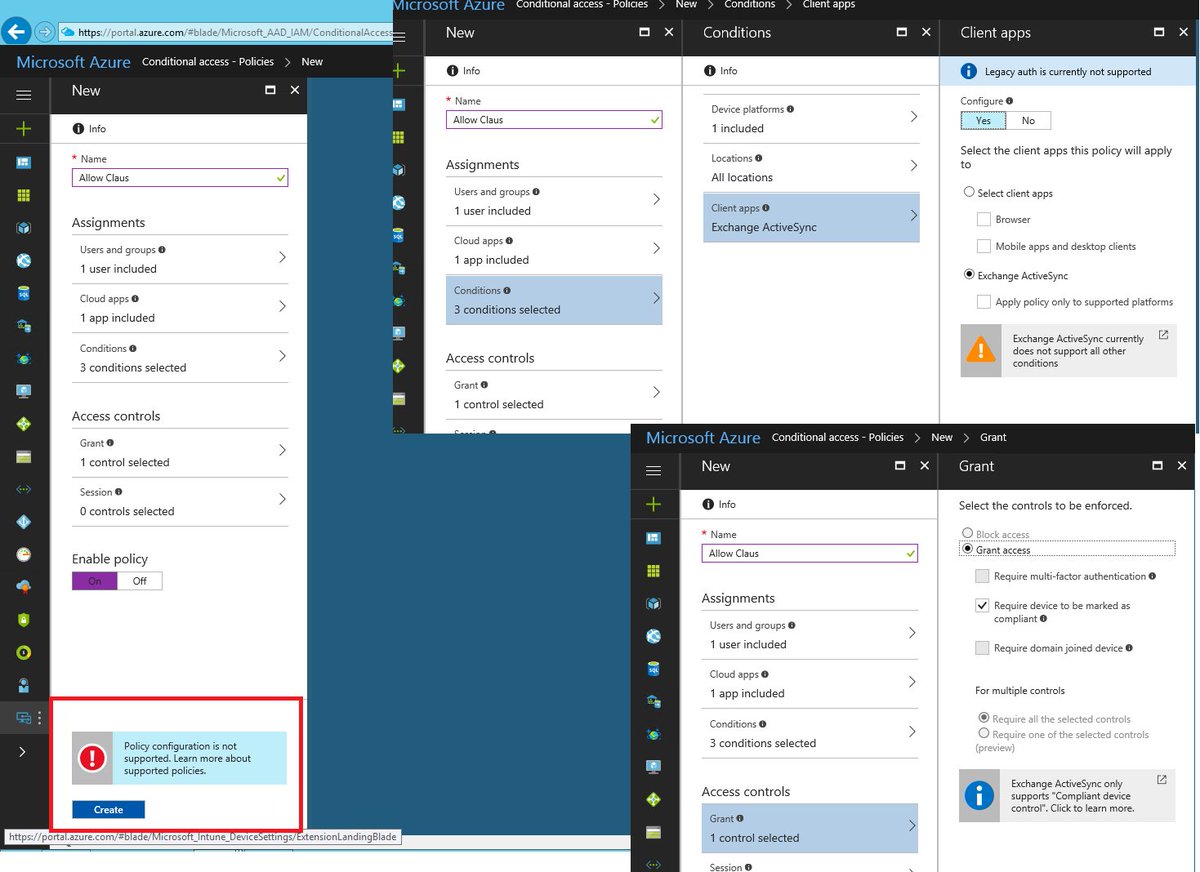Open Azure Cosmos DB from the sidebar

(x=25, y=357)
